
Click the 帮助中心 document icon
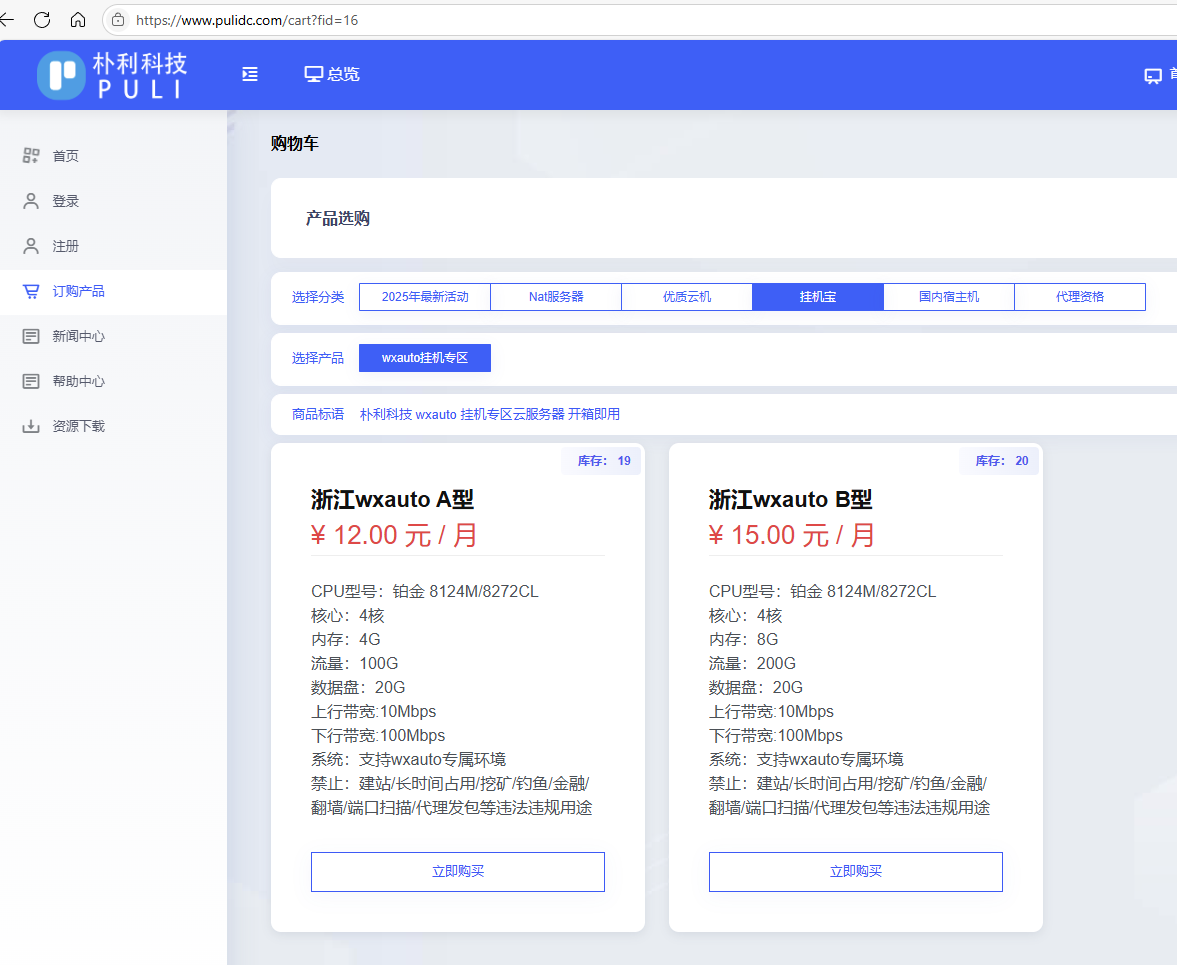[31, 381]
